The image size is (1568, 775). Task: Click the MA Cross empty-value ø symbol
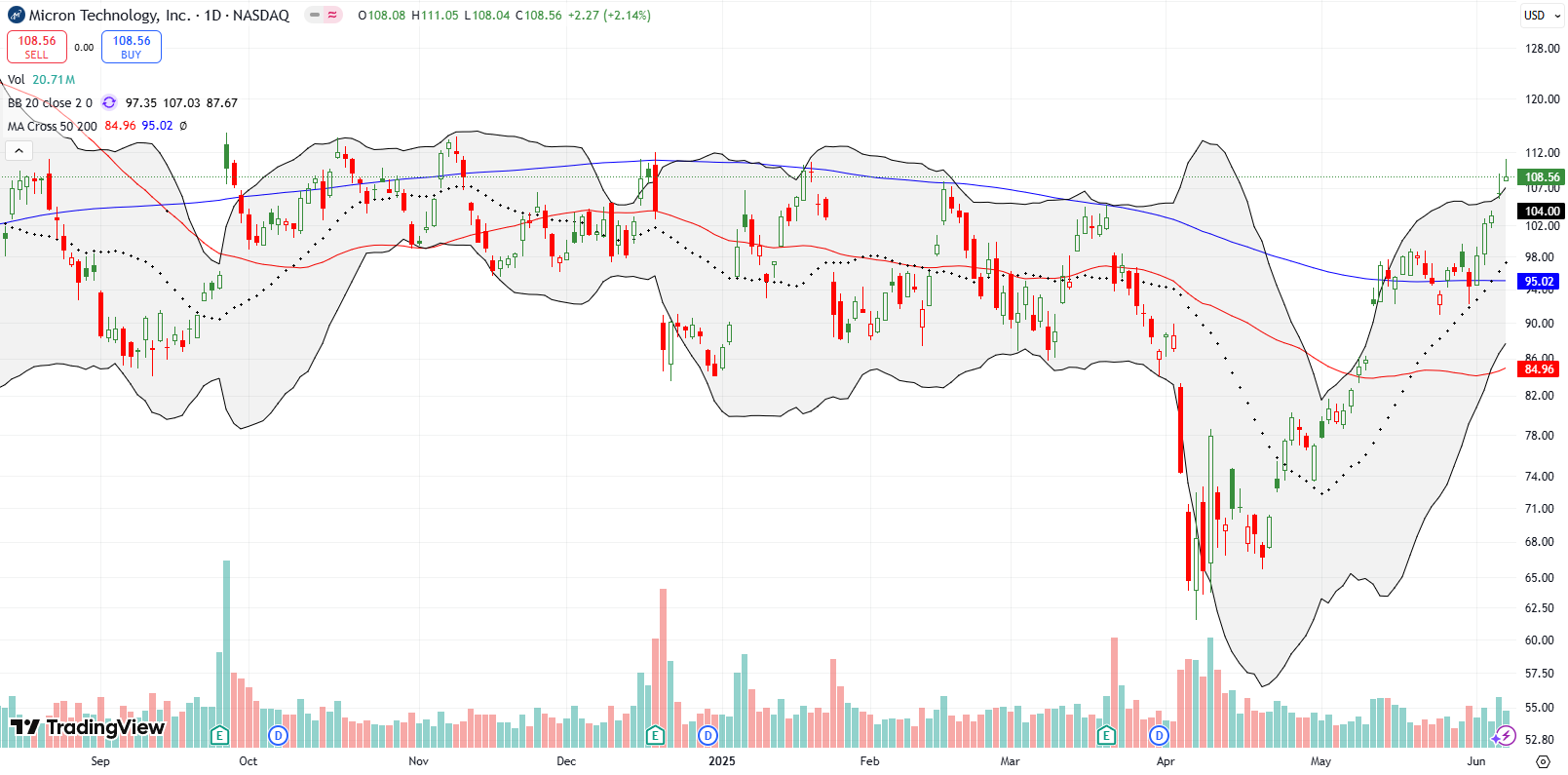(x=183, y=126)
